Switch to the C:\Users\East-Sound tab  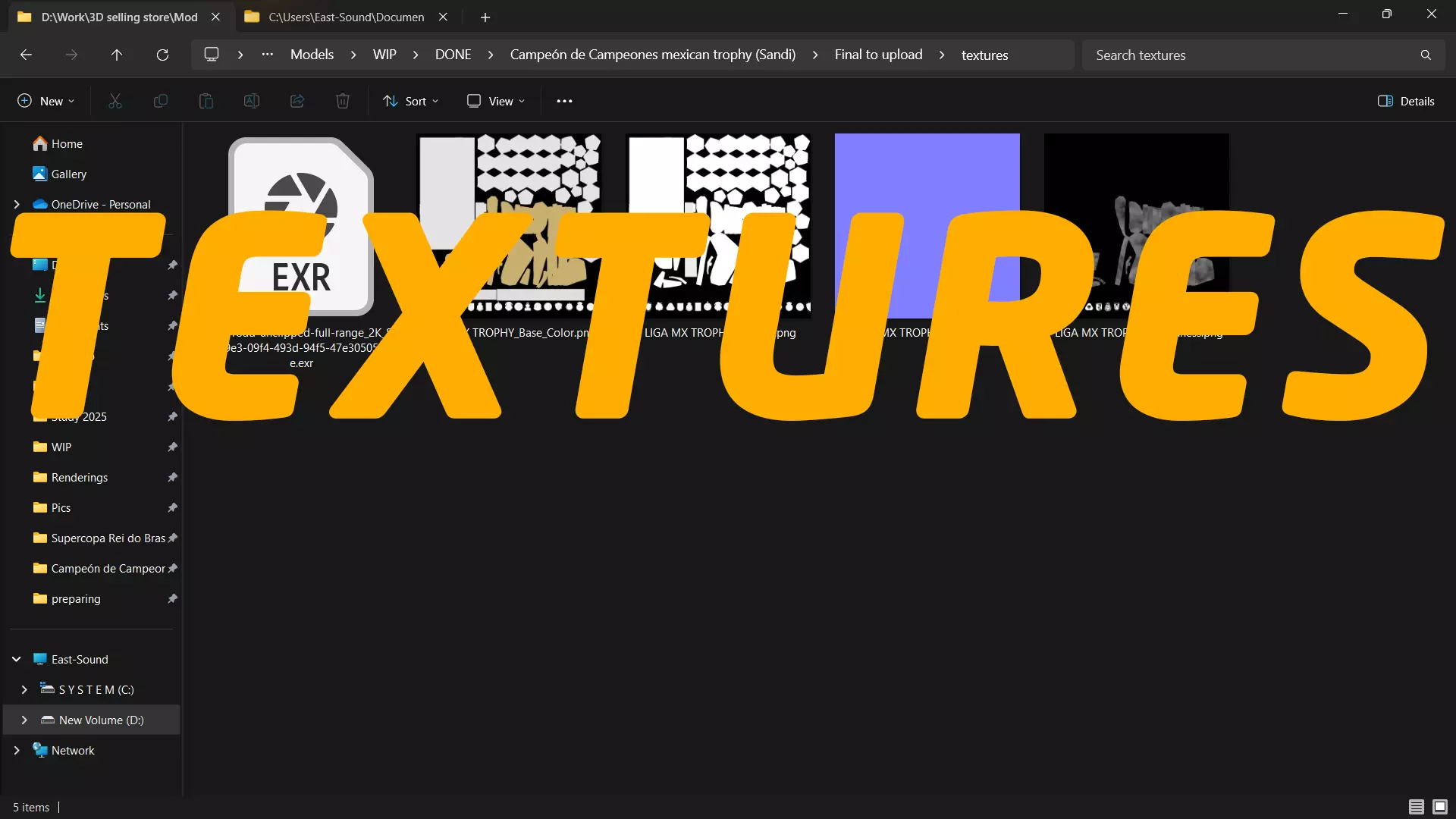(x=346, y=17)
